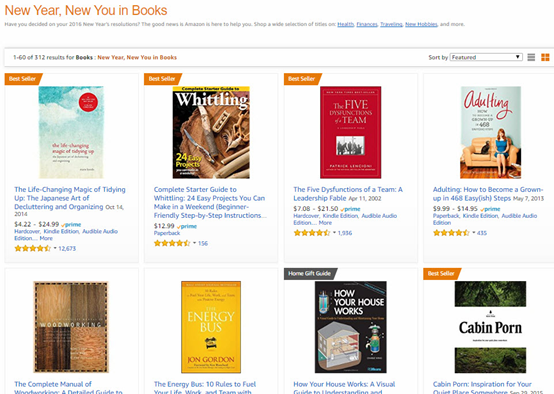
Task: Select Kindle Edition for Five Dysfunctions
Action: point(341,216)
